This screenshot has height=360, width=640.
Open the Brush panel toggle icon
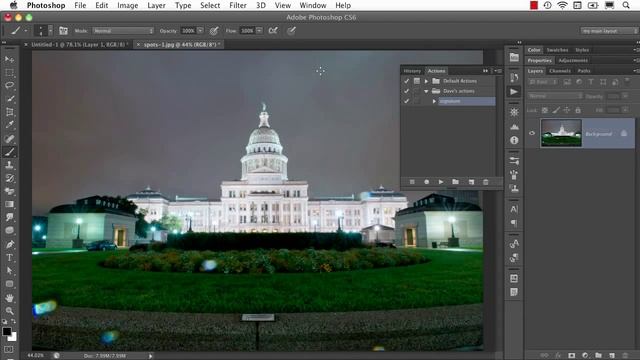coord(63,31)
